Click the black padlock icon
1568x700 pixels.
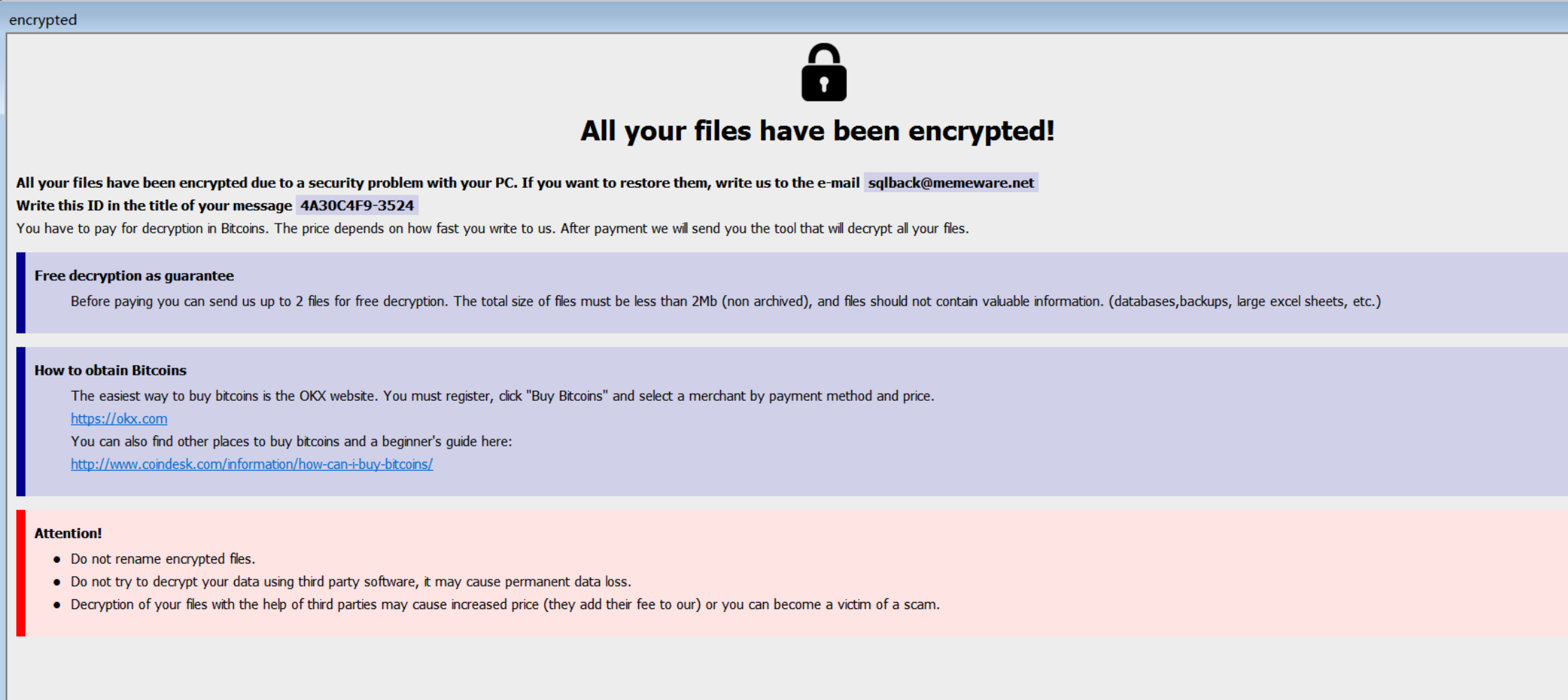click(x=823, y=73)
